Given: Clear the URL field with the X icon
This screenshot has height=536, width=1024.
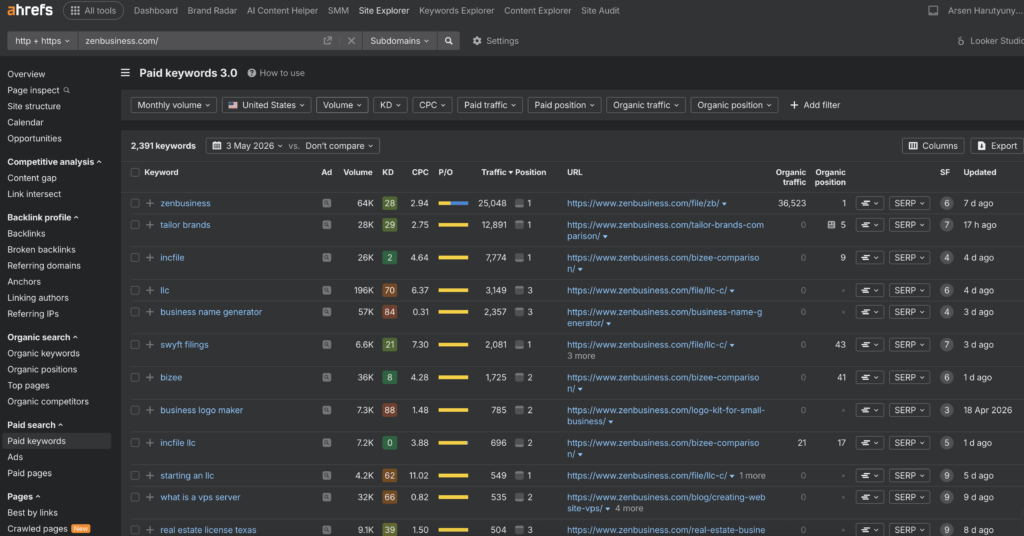Looking at the screenshot, I should [351, 40].
